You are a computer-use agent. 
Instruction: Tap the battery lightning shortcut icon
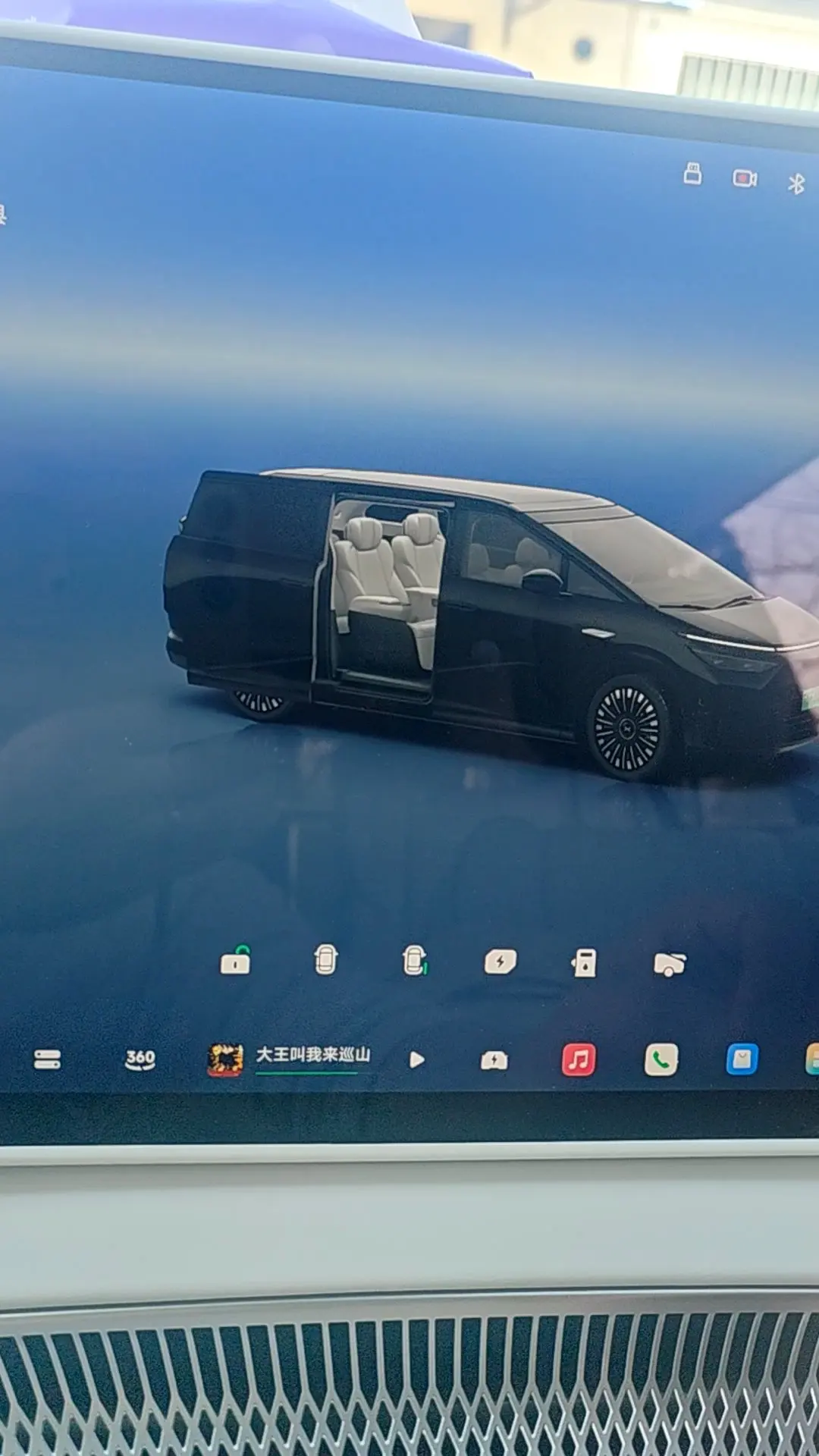pyautogui.click(x=500, y=962)
